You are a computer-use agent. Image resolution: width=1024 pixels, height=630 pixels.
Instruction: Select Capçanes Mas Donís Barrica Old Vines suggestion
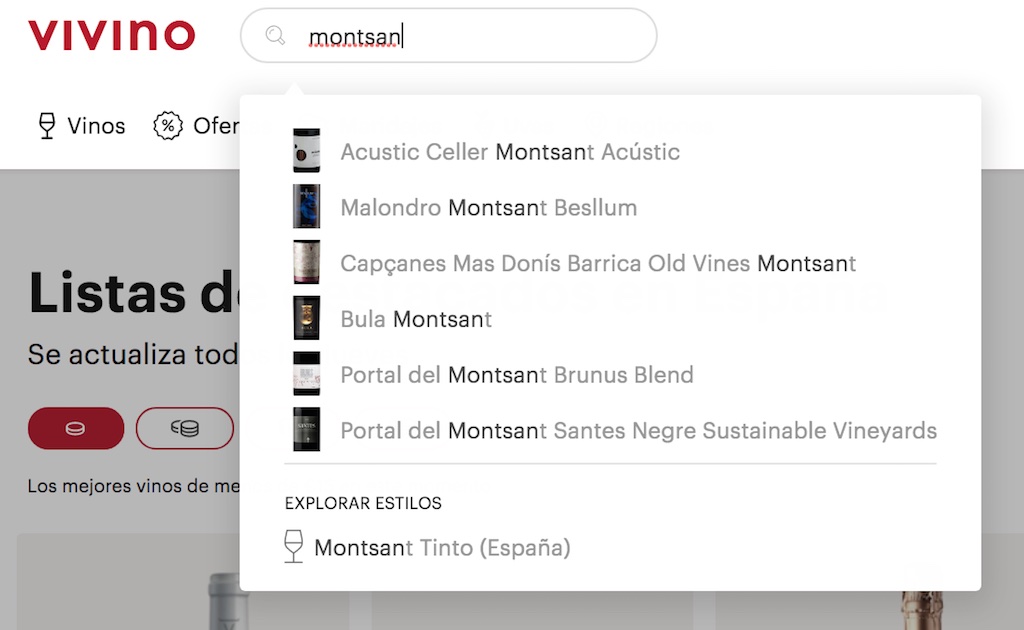[598, 264]
